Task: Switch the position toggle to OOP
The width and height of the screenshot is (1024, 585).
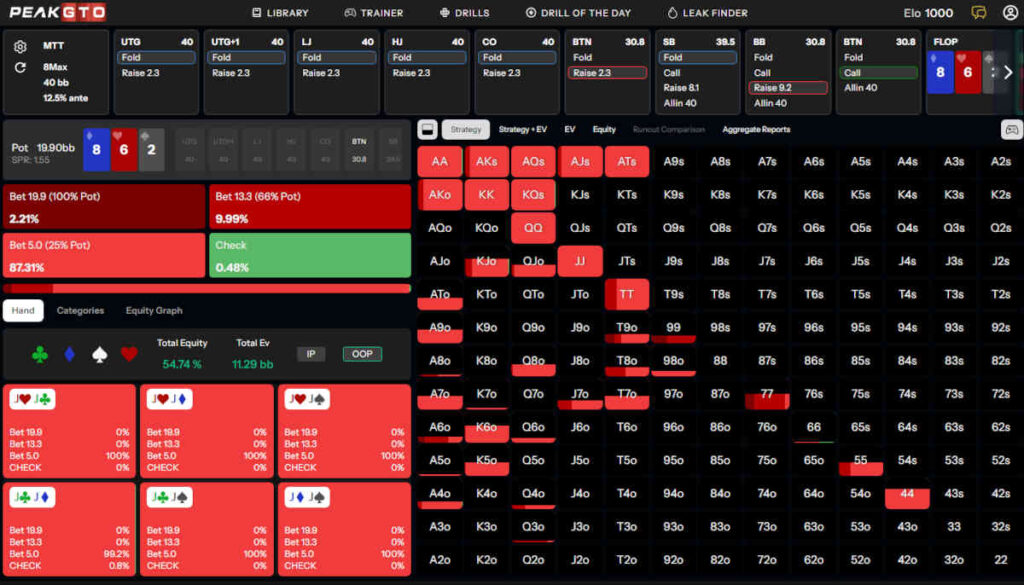Action: [362, 354]
